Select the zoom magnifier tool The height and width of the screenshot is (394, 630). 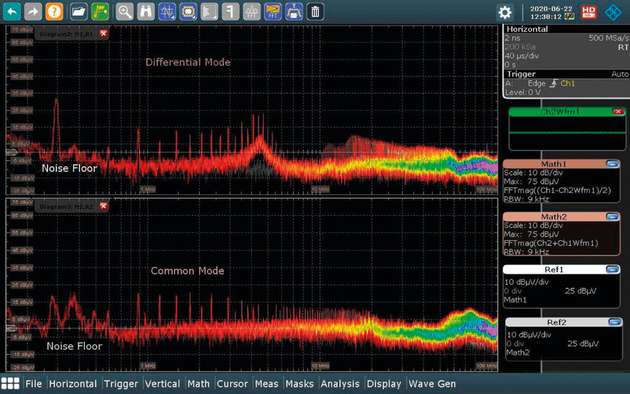point(125,12)
